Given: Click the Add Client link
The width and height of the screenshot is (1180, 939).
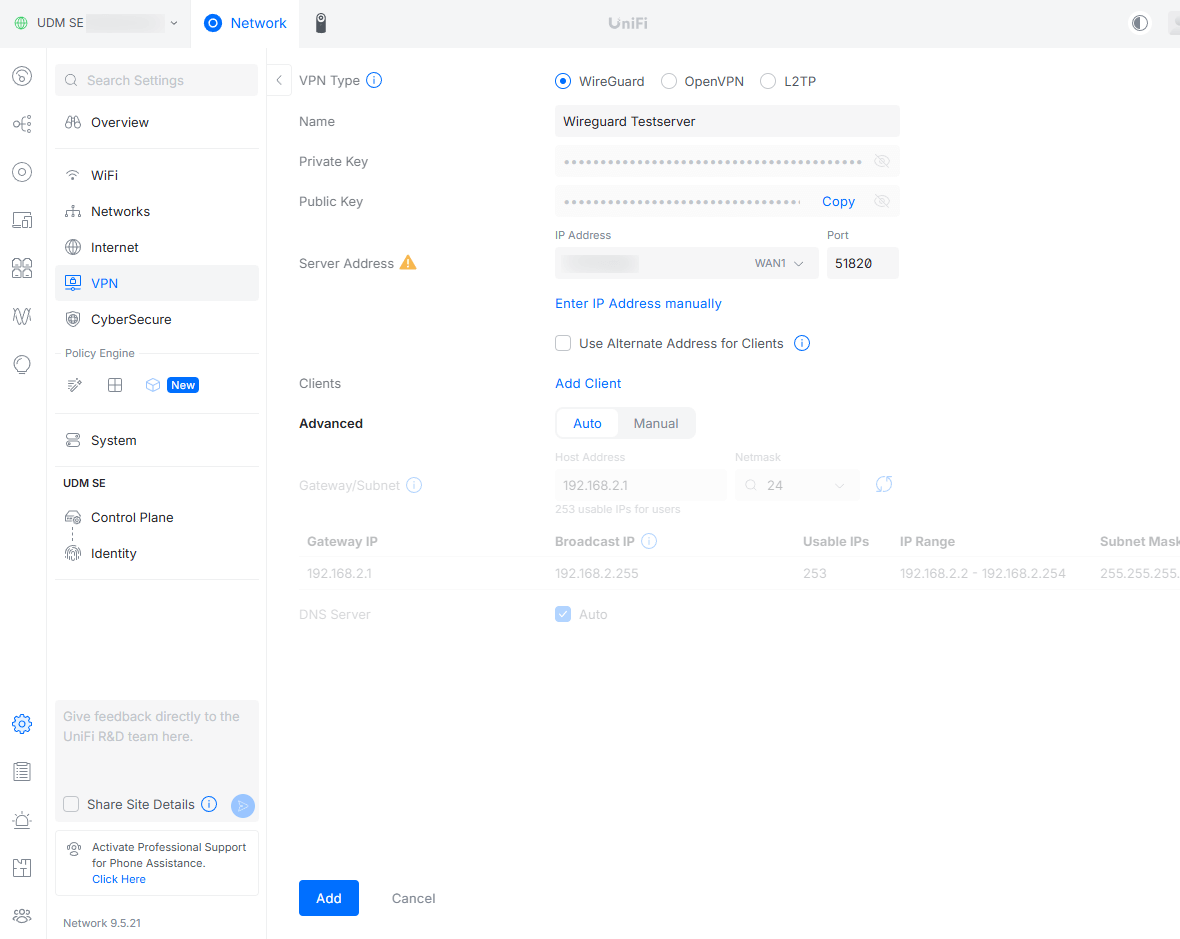Looking at the screenshot, I should click(588, 383).
